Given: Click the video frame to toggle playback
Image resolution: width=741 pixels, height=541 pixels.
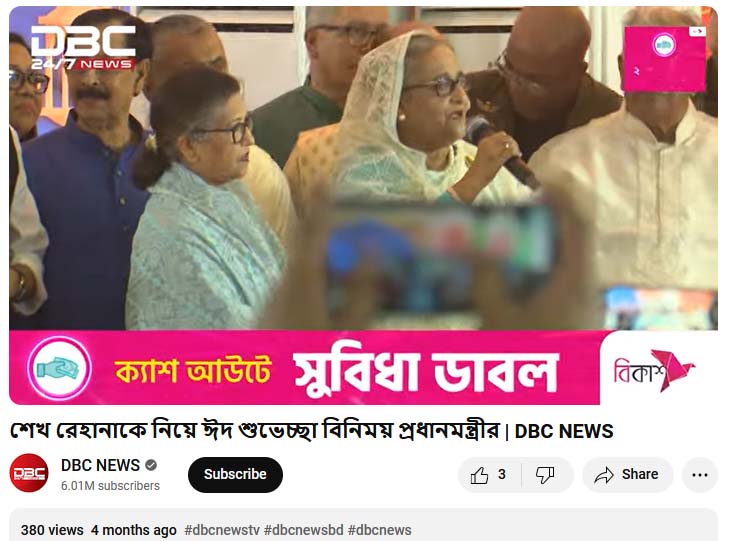Looking at the screenshot, I should click(x=363, y=168).
